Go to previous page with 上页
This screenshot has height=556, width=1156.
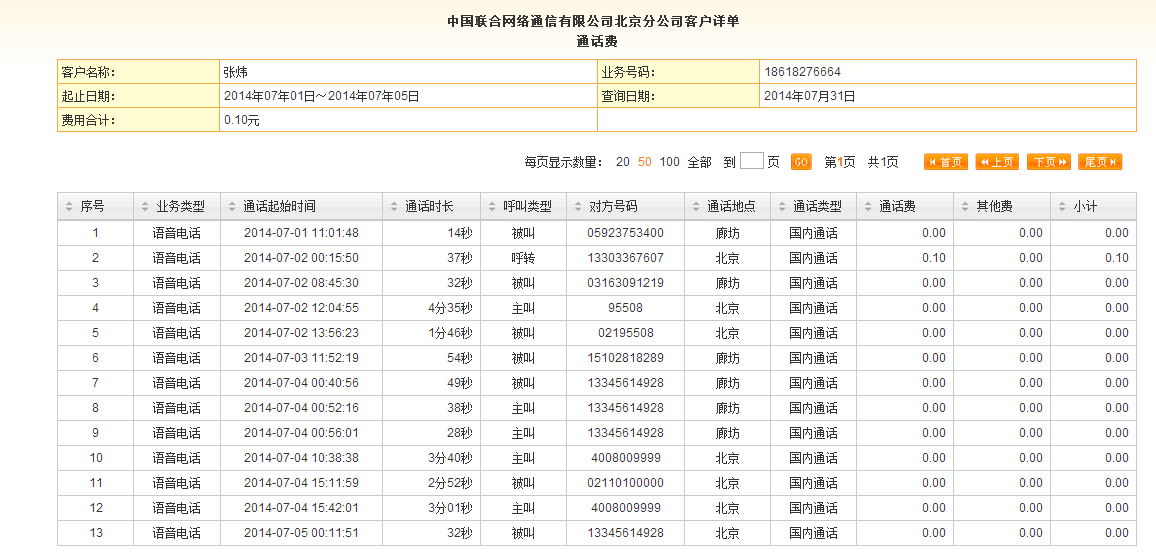(x=996, y=162)
